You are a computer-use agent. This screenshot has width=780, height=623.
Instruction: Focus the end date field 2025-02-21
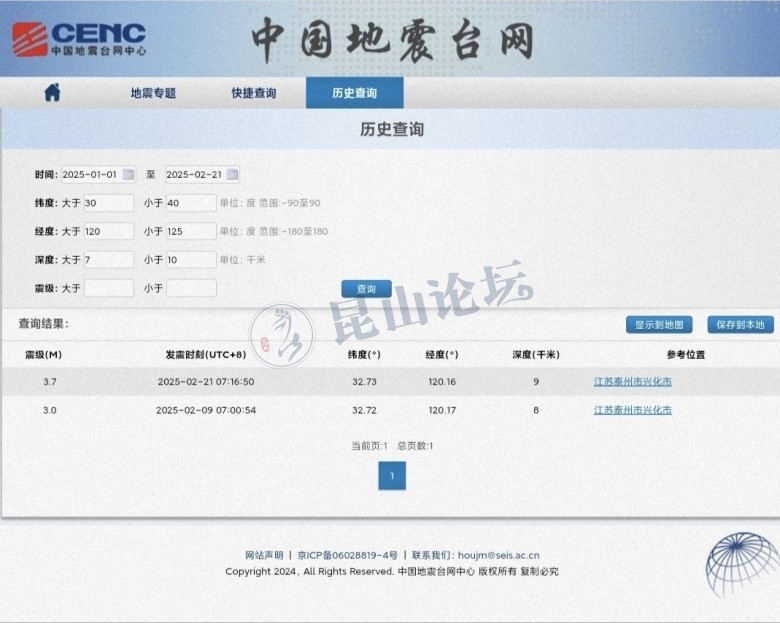[x=194, y=174]
